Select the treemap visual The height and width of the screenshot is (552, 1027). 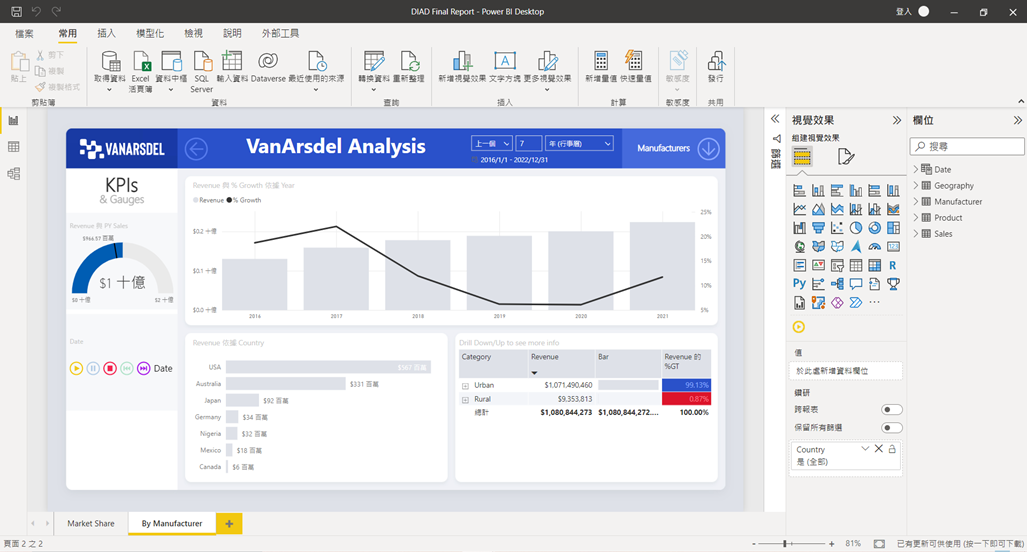893,228
